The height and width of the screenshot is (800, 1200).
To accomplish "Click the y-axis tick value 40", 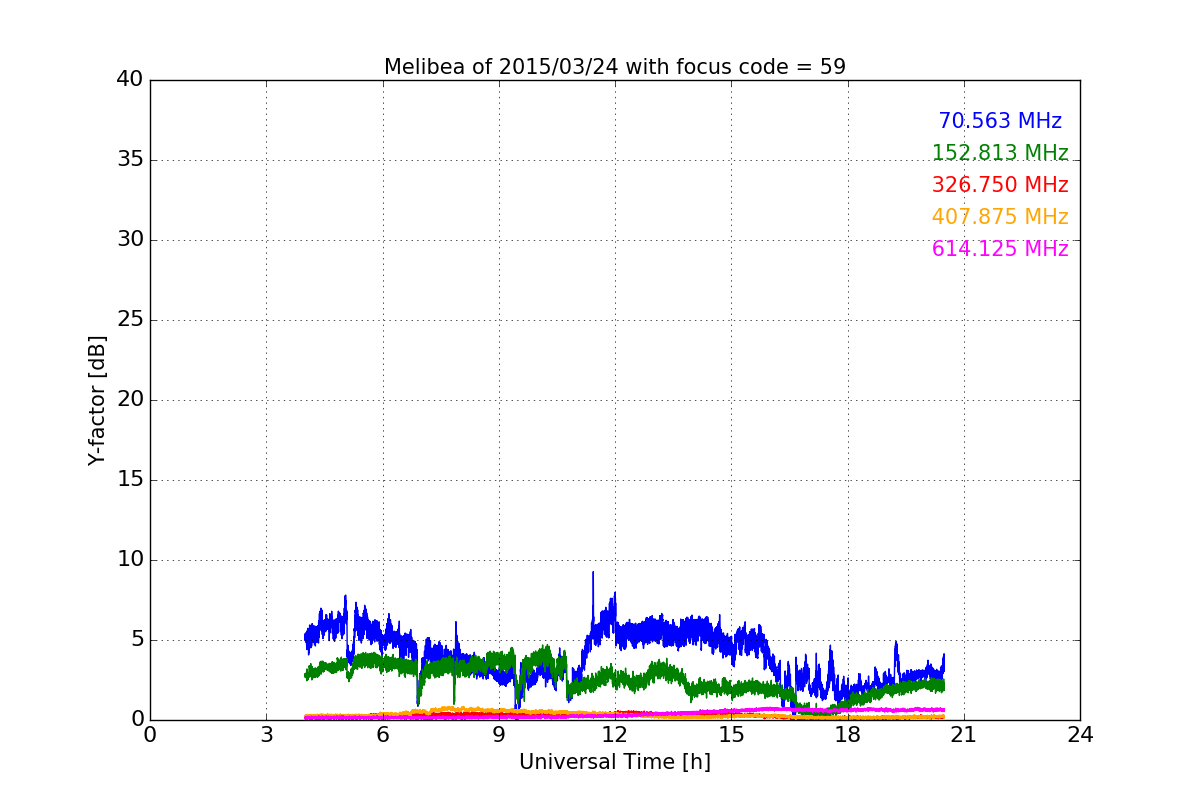I will [130, 80].
